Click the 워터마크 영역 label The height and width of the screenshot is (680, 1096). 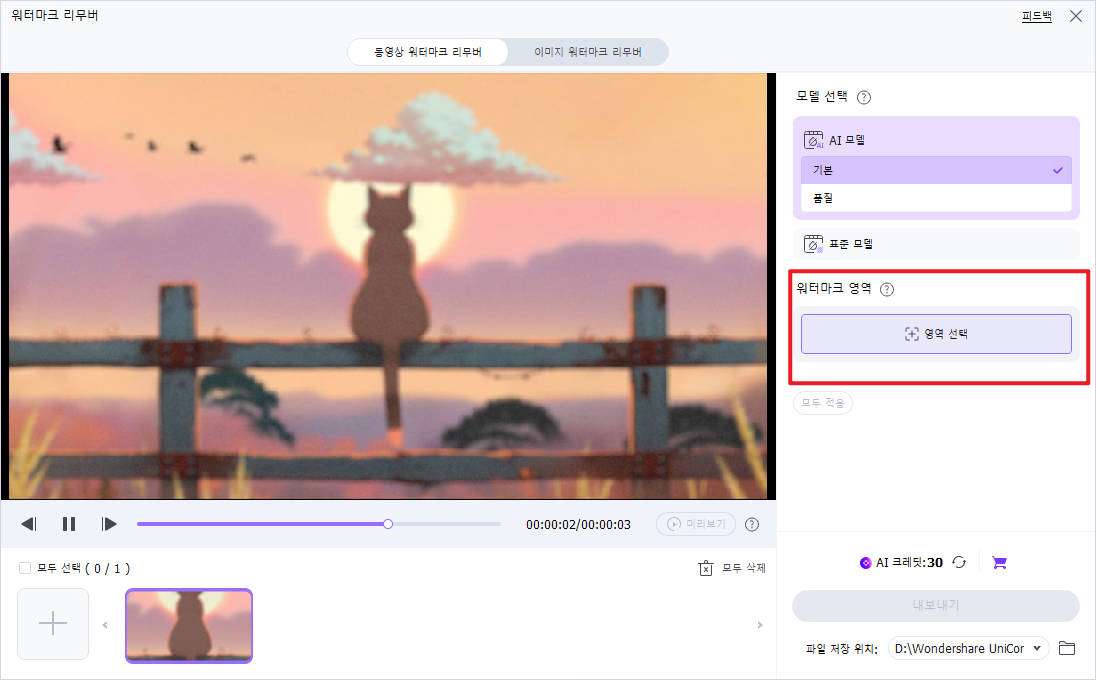tap(834, 288)
